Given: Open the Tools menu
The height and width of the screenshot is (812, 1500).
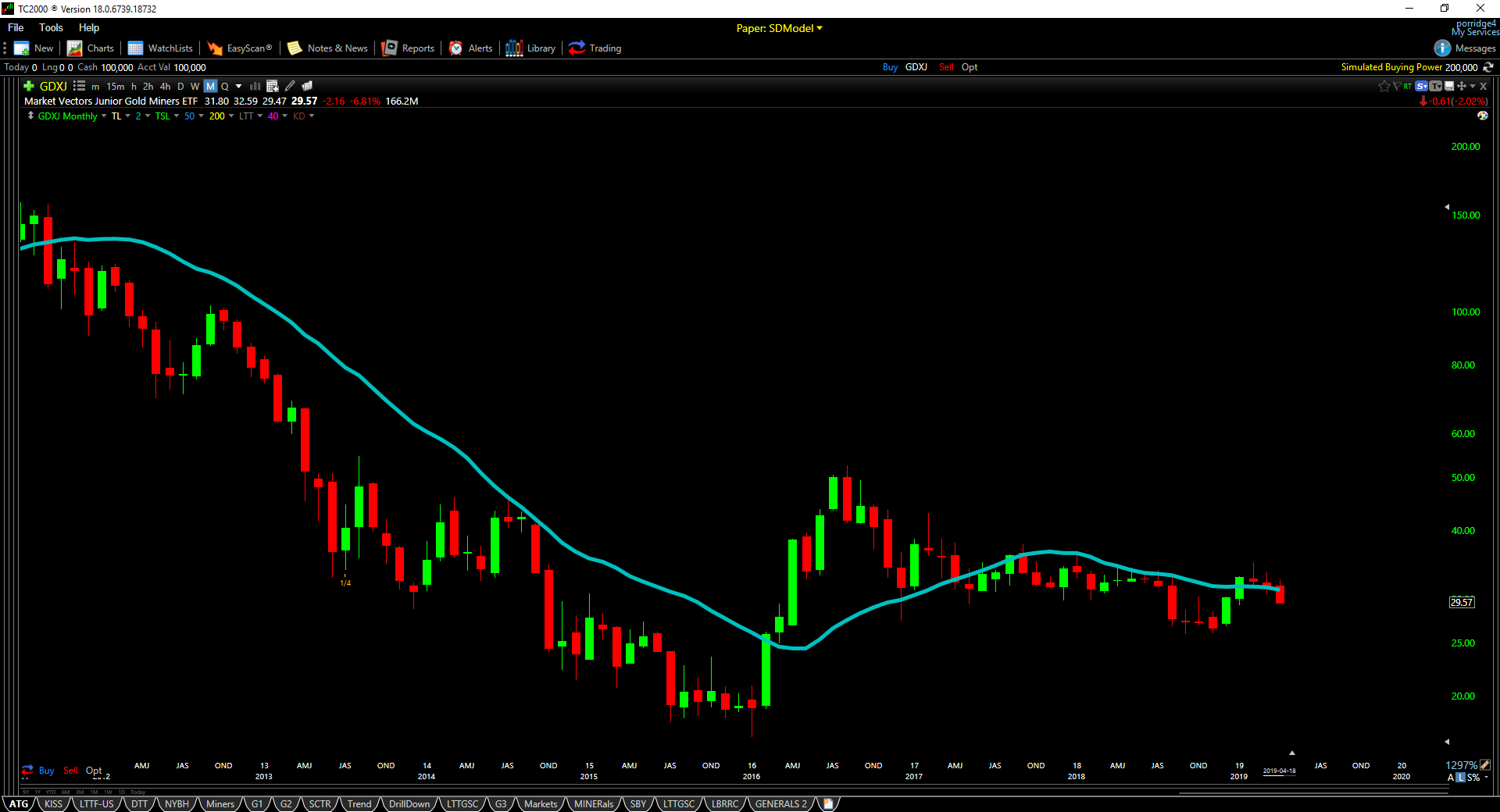Looking at the screenshot, I should [x=51, y=27].
